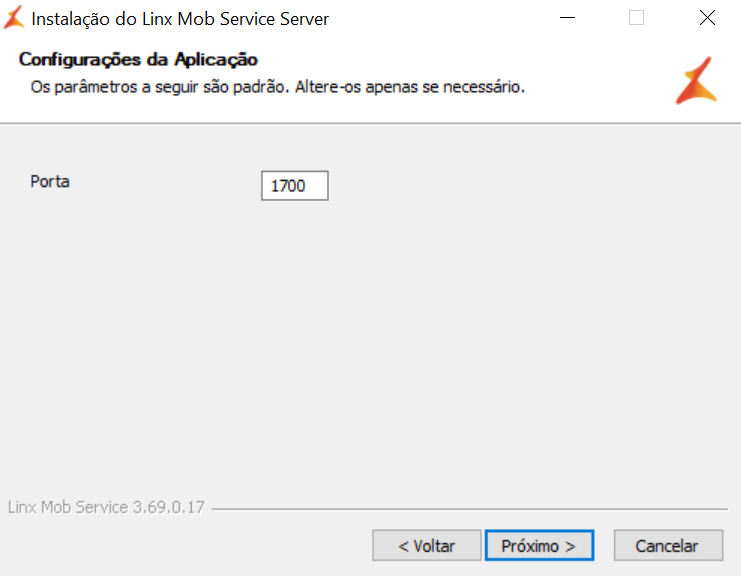Click the Linx icon in the title bar
Viewport: 741px width, 576px height.
(14, 18)
